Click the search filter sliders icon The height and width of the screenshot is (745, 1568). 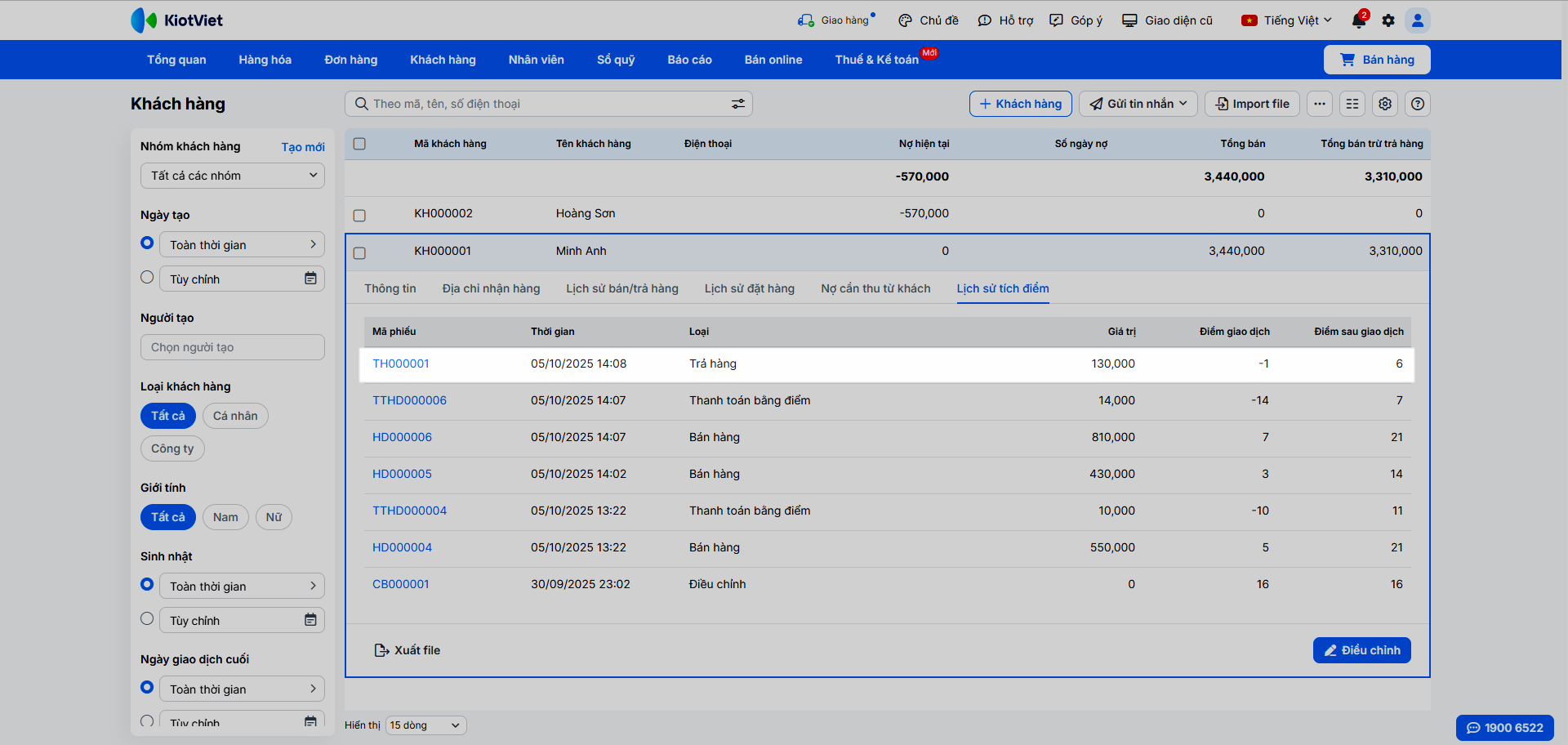737,104
